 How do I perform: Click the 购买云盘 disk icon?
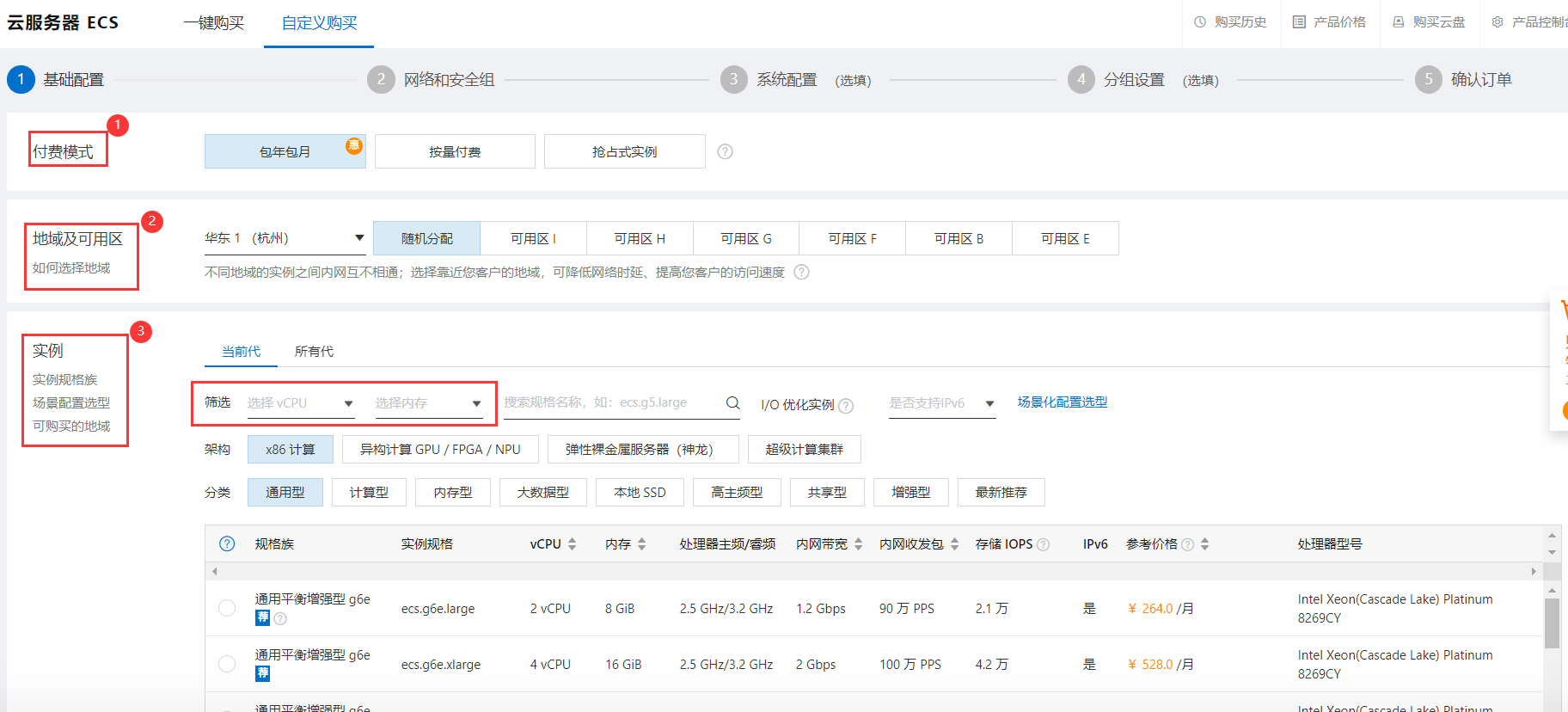[x=1399, y=22]
